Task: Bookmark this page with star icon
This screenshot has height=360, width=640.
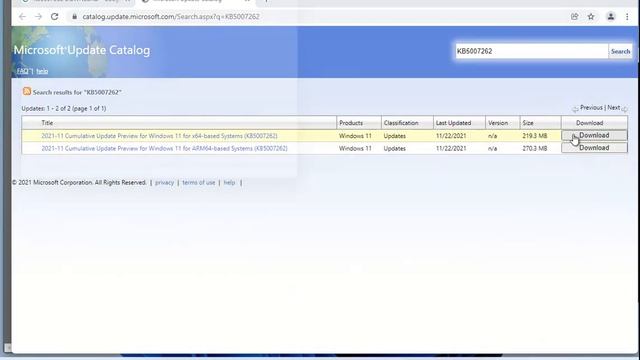Action: [x=591, y=17]
